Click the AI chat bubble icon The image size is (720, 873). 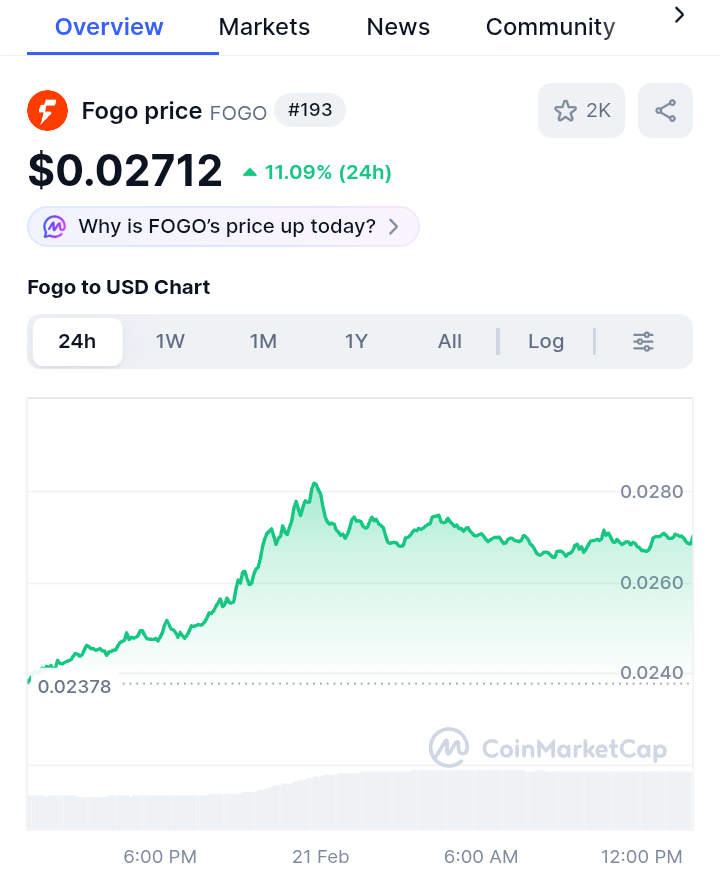55,227
